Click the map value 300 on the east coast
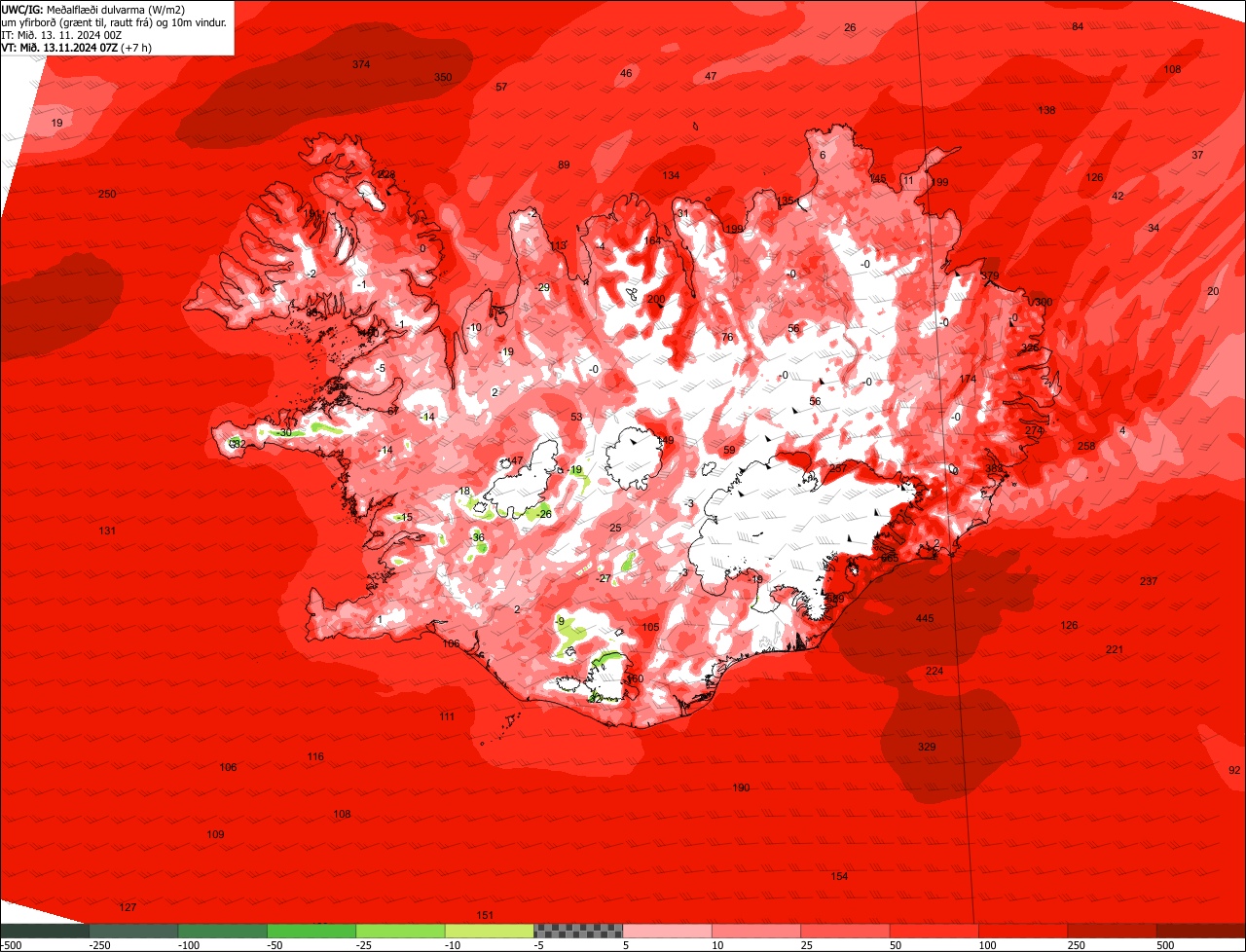Screen dimensions: 1246x952 click(1044, 302)
